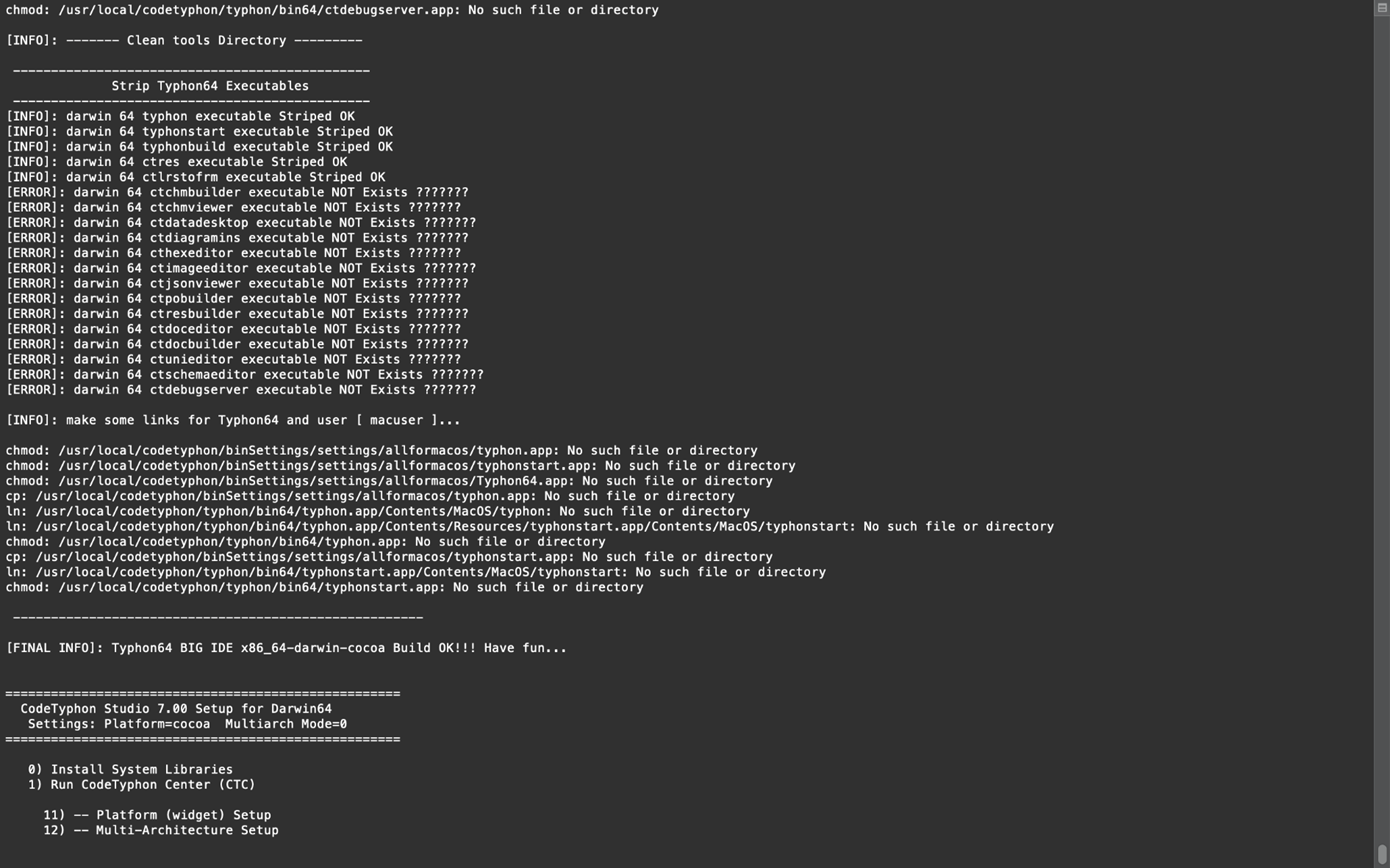Click the chmod ctdebugserver.app error line
The image size is (1390, 868).
pos(332,10)
